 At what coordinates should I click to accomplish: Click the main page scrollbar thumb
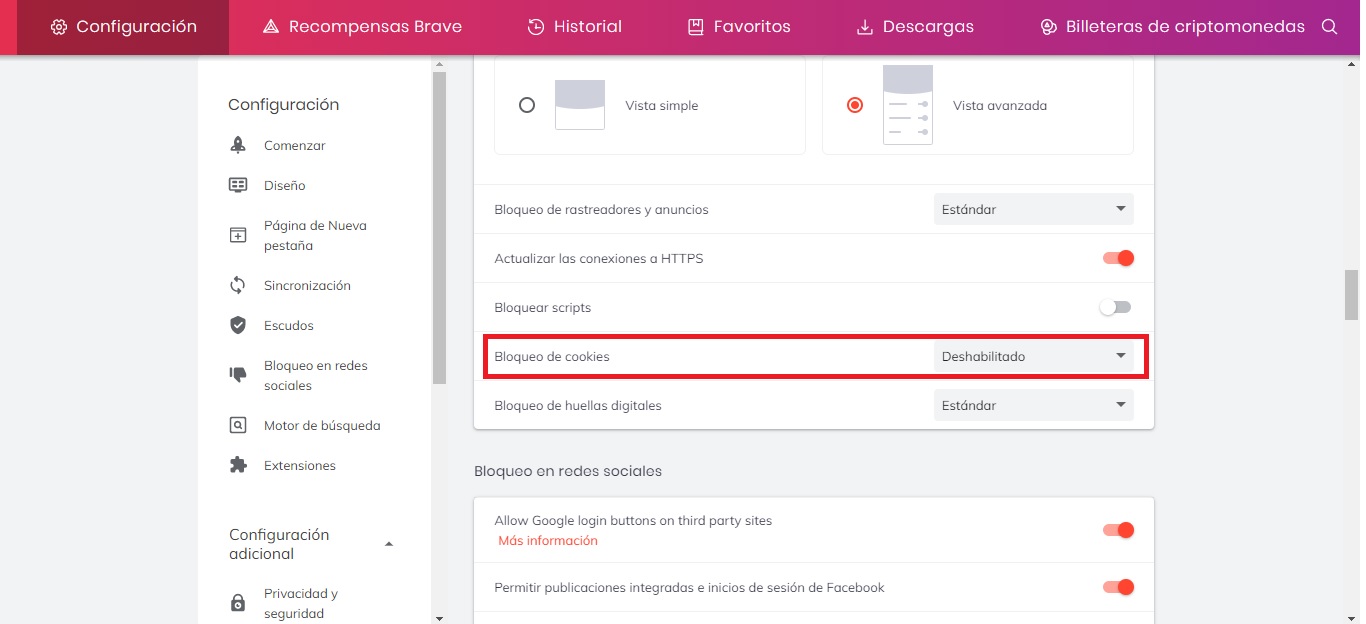click(x=1352, y=295)
